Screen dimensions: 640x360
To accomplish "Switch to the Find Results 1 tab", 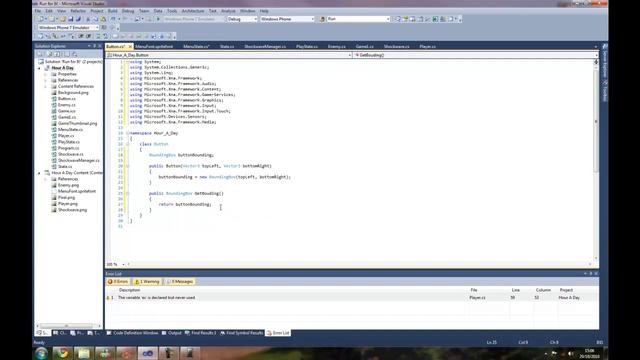I will click(x=200, y=333).
